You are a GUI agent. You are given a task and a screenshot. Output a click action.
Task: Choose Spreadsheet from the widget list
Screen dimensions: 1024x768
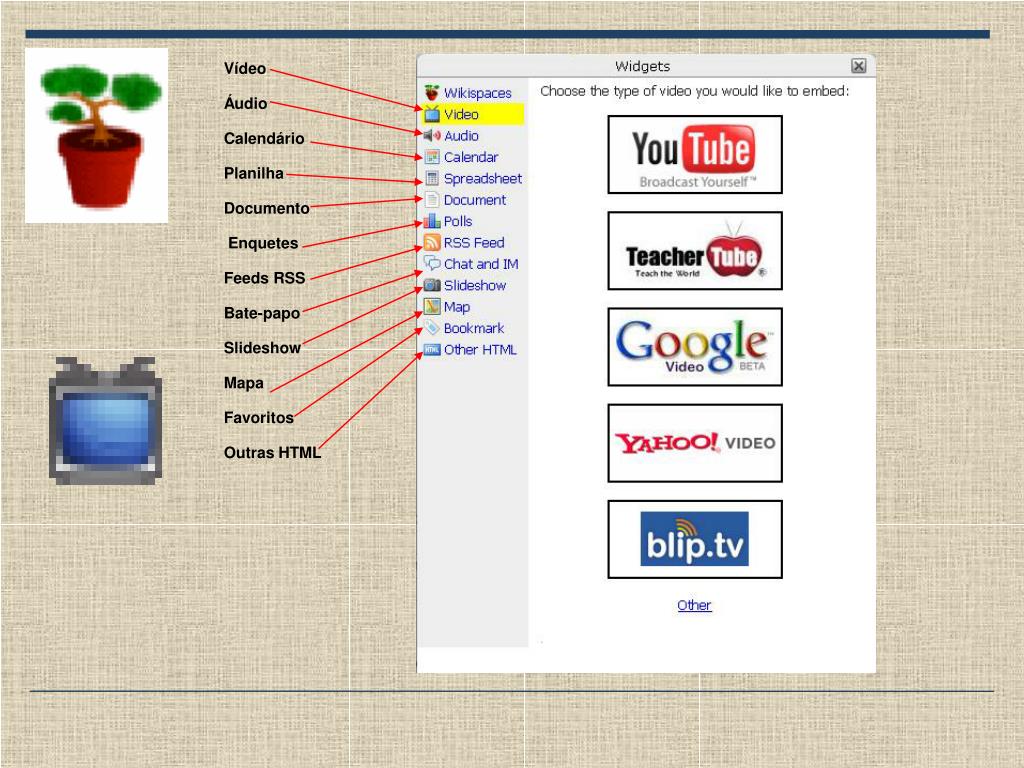[x=483, y=178]
